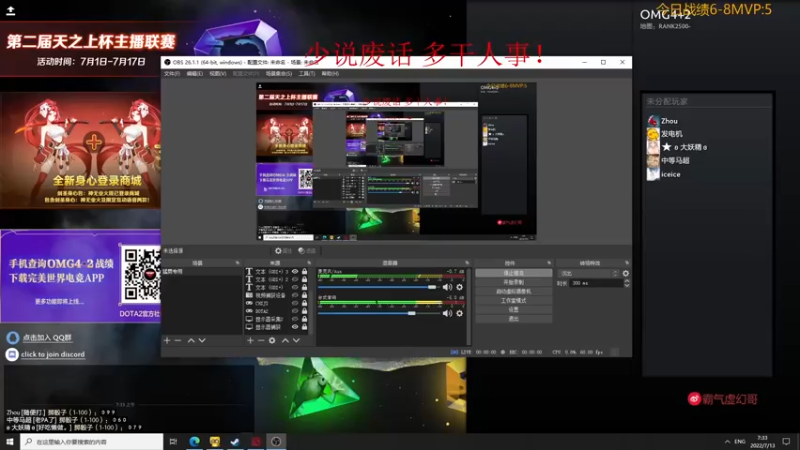This screenshot has height=450, width=800.
Task: Open source properties gear in Sources panel toolbar
Action: [272, 340]
